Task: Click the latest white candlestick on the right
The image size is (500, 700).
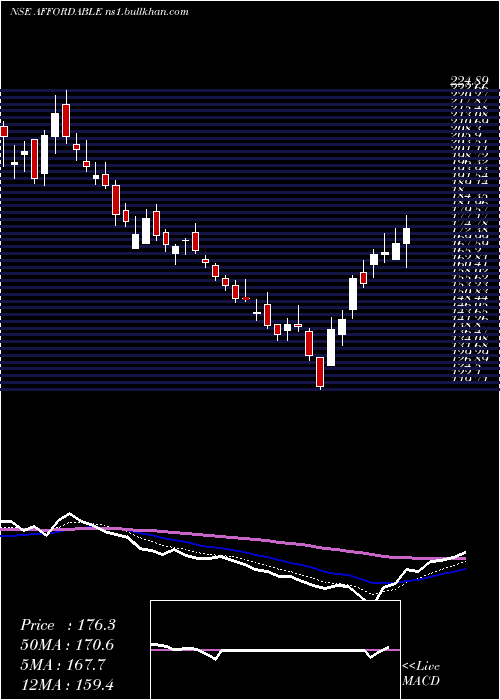Action: [x=406, y=242]
